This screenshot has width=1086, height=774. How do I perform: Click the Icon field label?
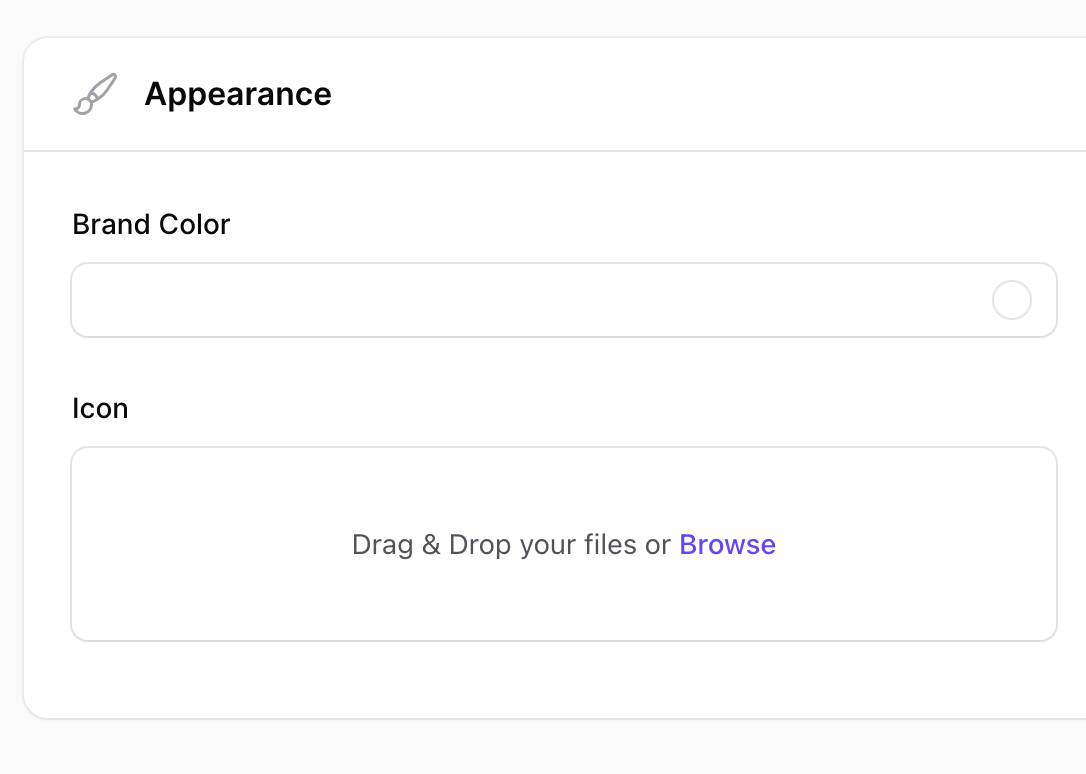click(x=100, y=408)
